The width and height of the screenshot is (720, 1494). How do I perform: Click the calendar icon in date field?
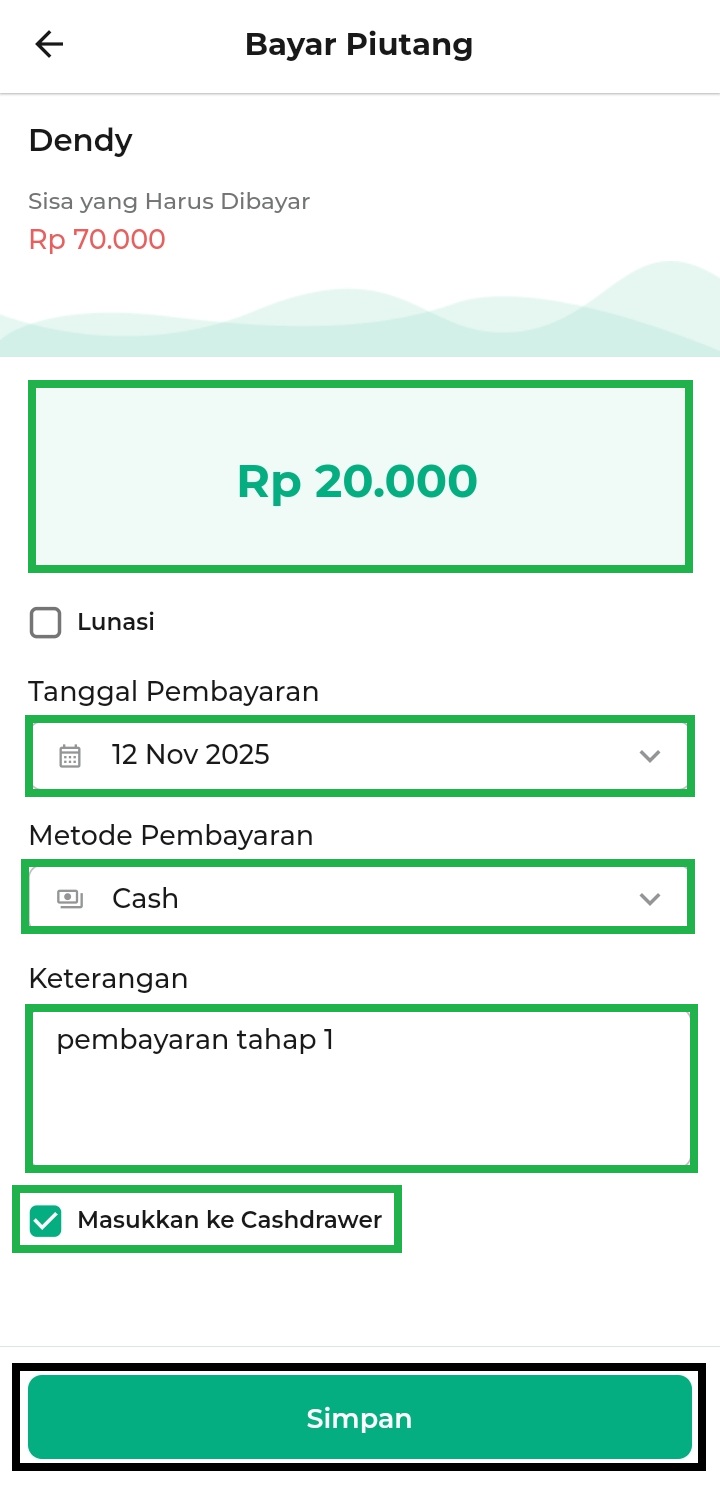point(70,755)
